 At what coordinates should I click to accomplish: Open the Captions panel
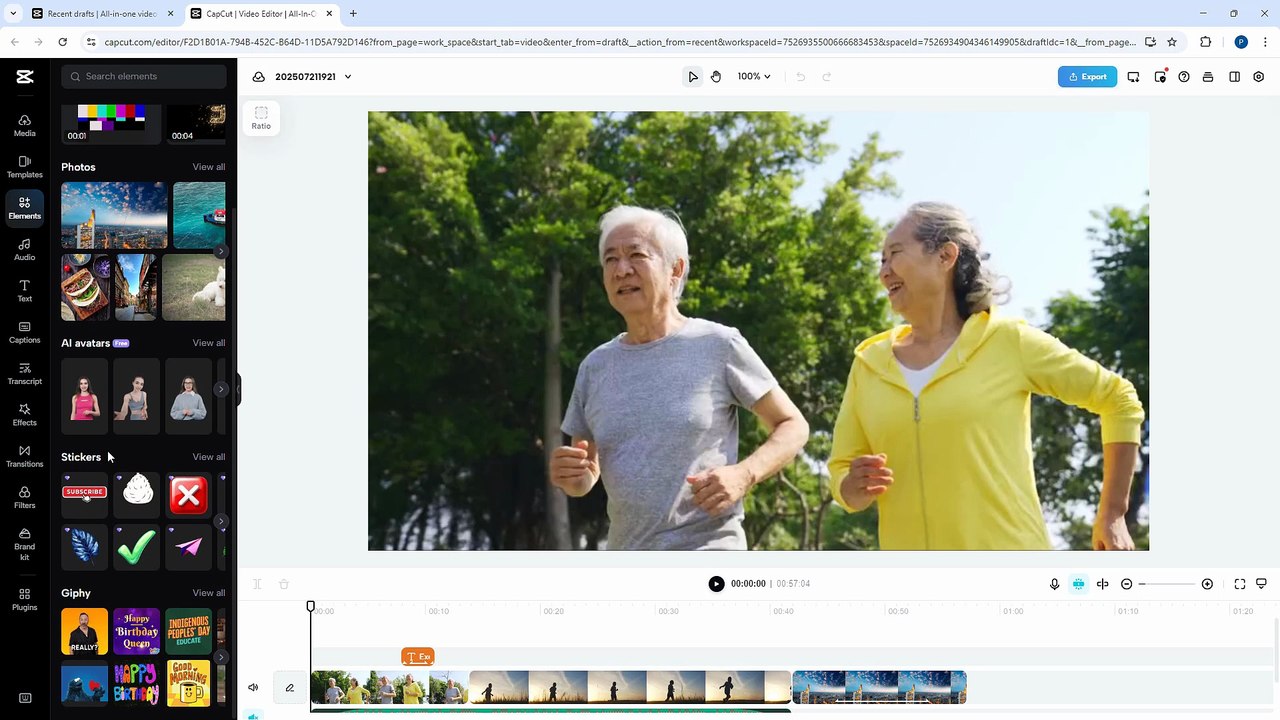(24, 332)
